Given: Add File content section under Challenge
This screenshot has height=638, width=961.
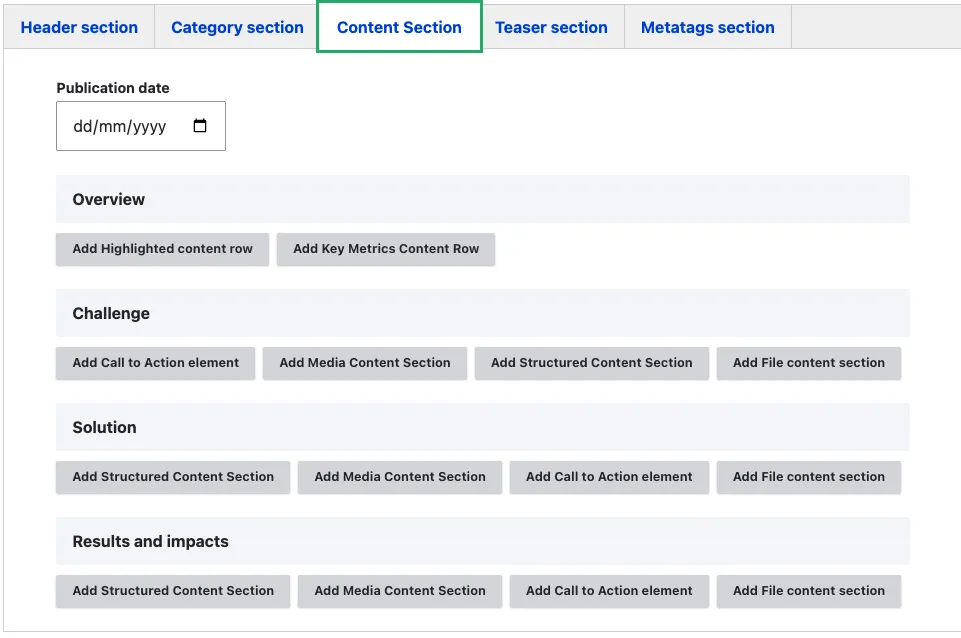Looking at the screenshot, I should pyautogui.click(x=809, y=363).
